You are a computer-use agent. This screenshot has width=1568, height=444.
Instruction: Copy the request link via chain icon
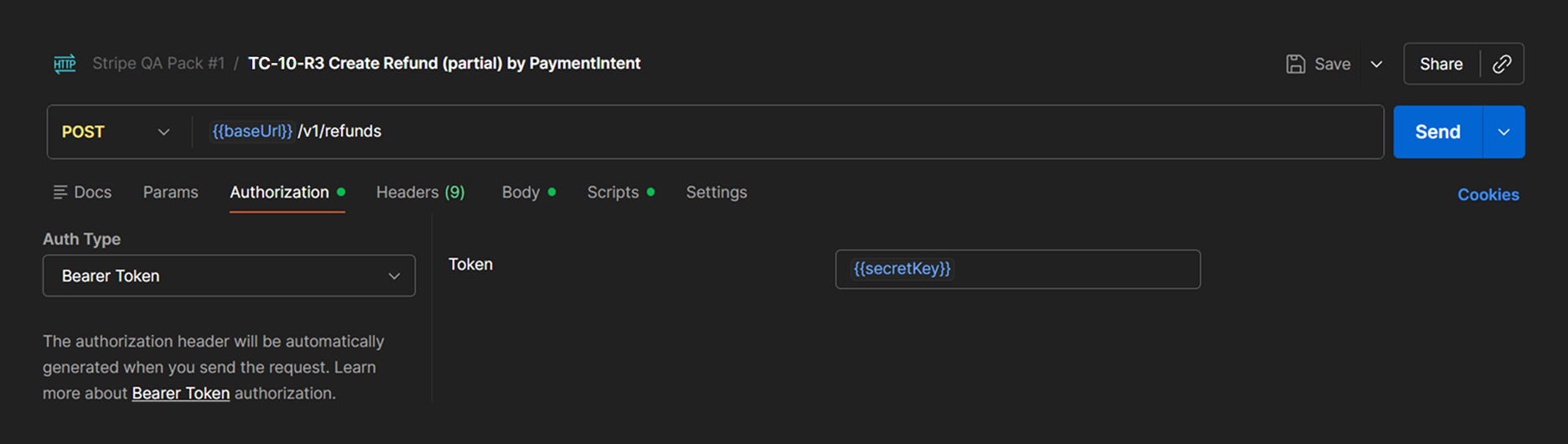(x=1502, y=64)
